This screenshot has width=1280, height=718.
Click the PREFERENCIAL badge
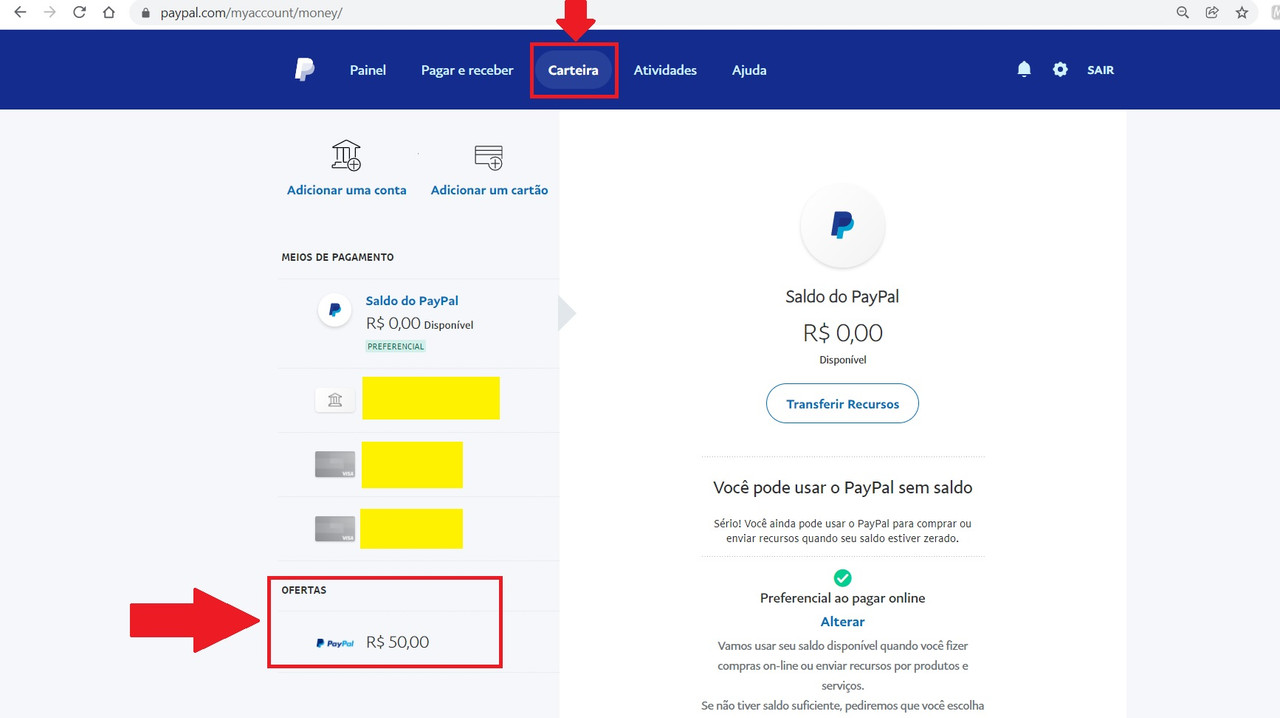(x=396, y=346)
